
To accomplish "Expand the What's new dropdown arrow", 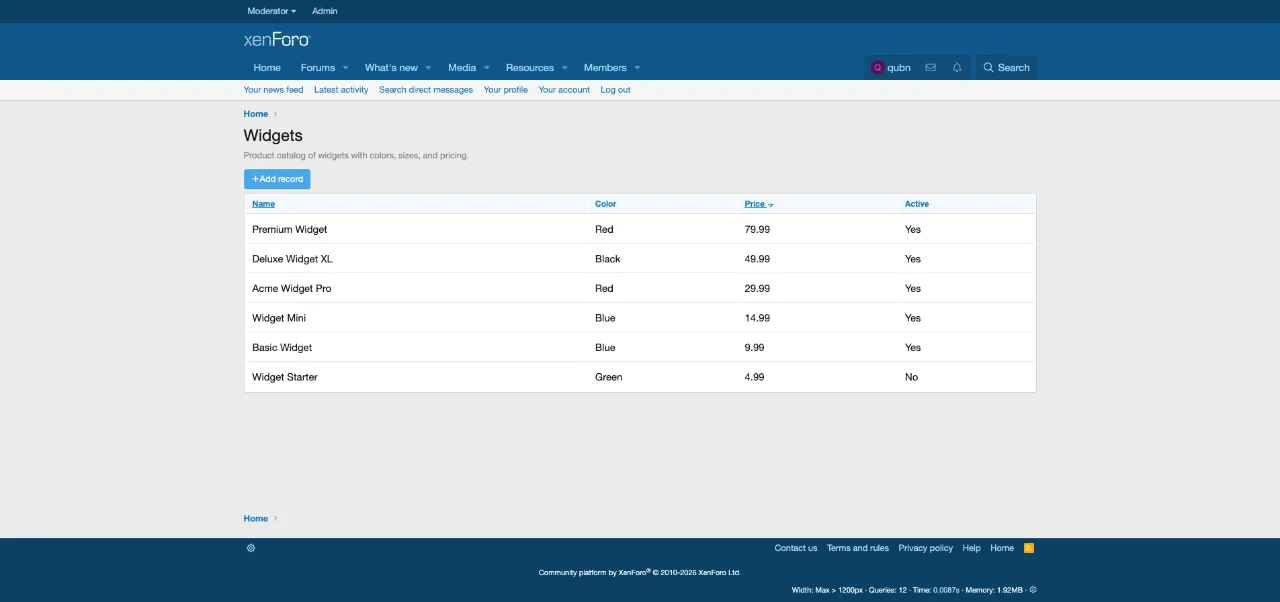I will click(x=428, y=68).
